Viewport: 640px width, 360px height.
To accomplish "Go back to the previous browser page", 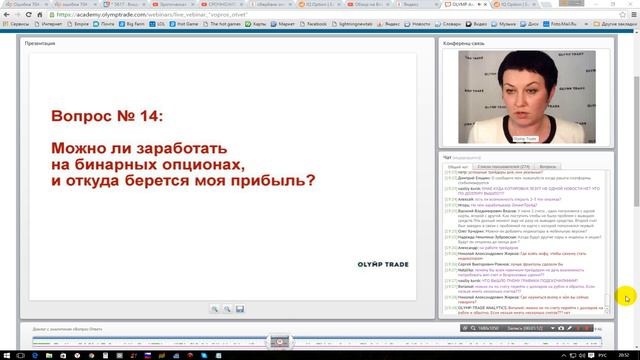I will [x=7, y=15].
